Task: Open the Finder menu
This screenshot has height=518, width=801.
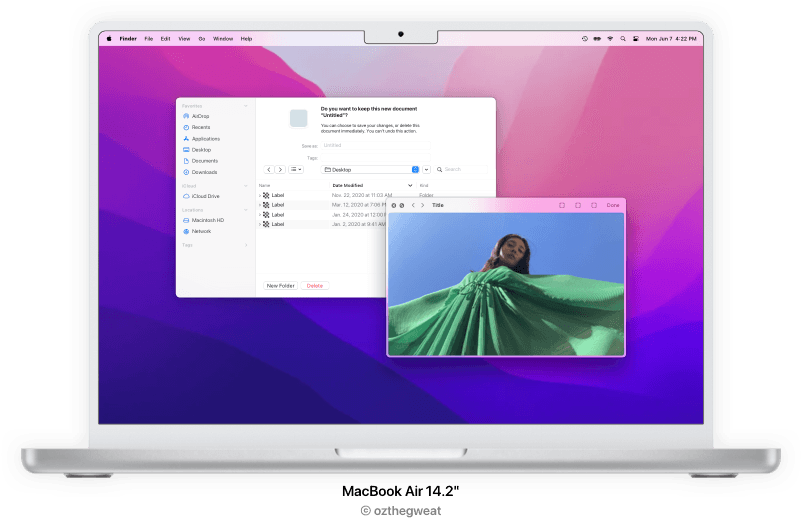Action: pos(128,38)
